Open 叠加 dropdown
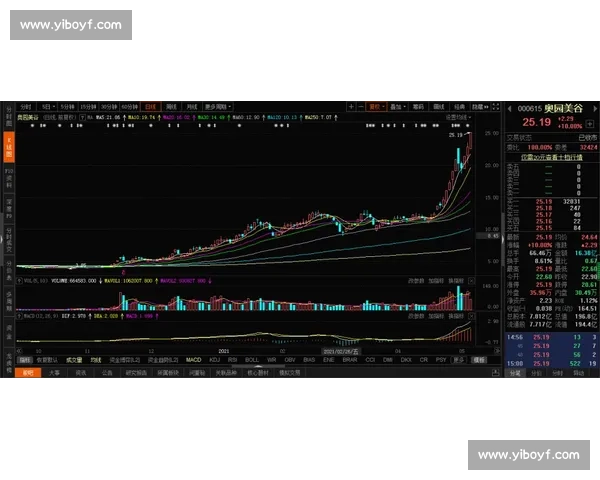 [398, 107]
